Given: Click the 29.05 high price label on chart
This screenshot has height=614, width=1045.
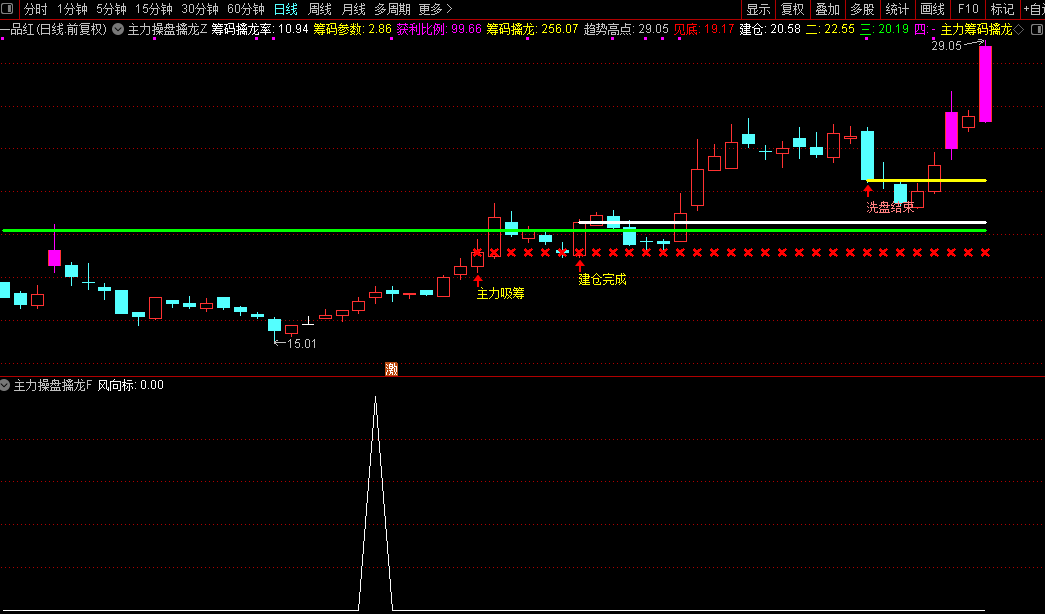Looking at the screenshot, I should pyautogui.click(x=946, y=46).
